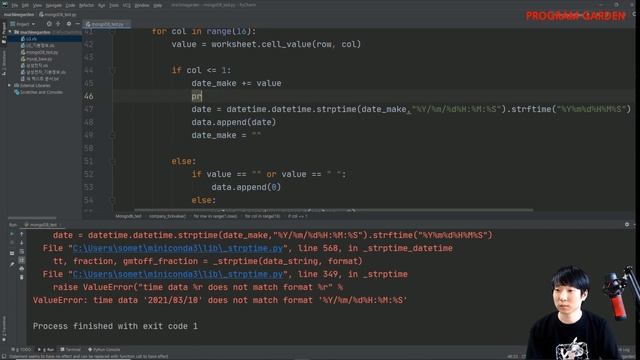640x360 pixels.
Task: Click the mongoDB_test breadcrumb in editor footer
Action: coord(128,216)
